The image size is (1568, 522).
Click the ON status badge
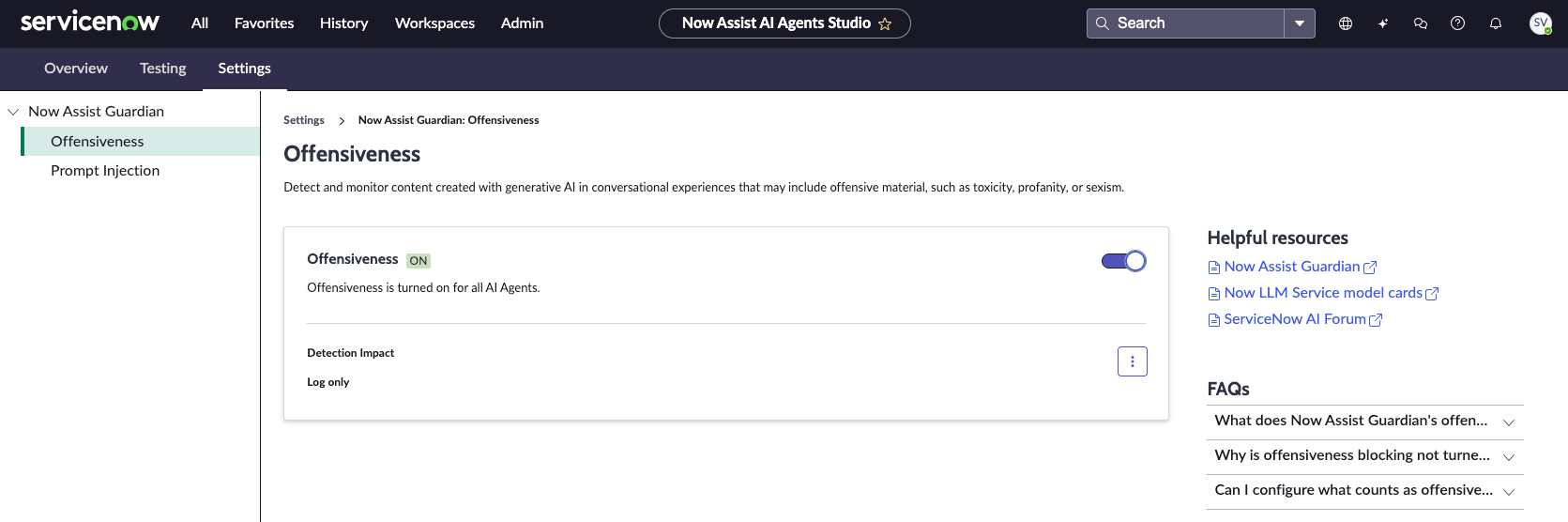[x=419, y=261]
